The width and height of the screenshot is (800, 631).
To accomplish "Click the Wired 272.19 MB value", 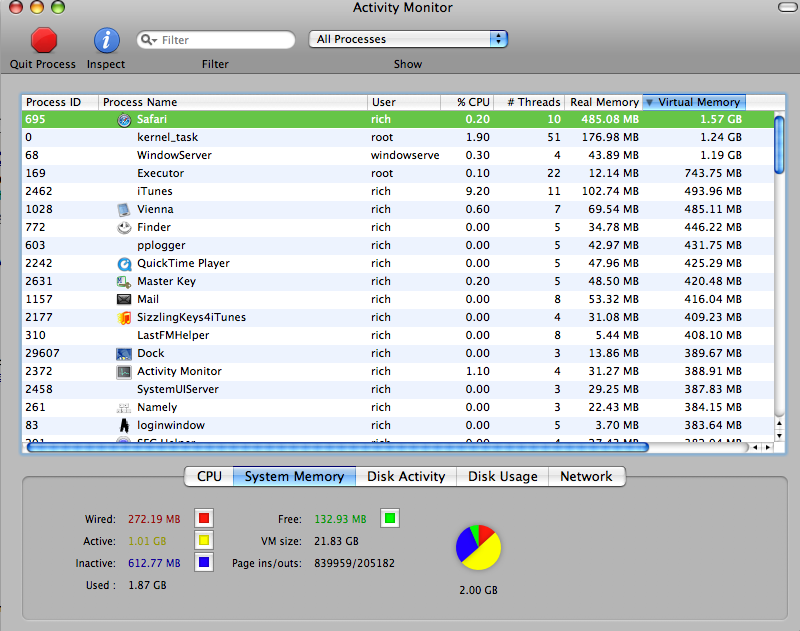I will [x=154, y=519].
